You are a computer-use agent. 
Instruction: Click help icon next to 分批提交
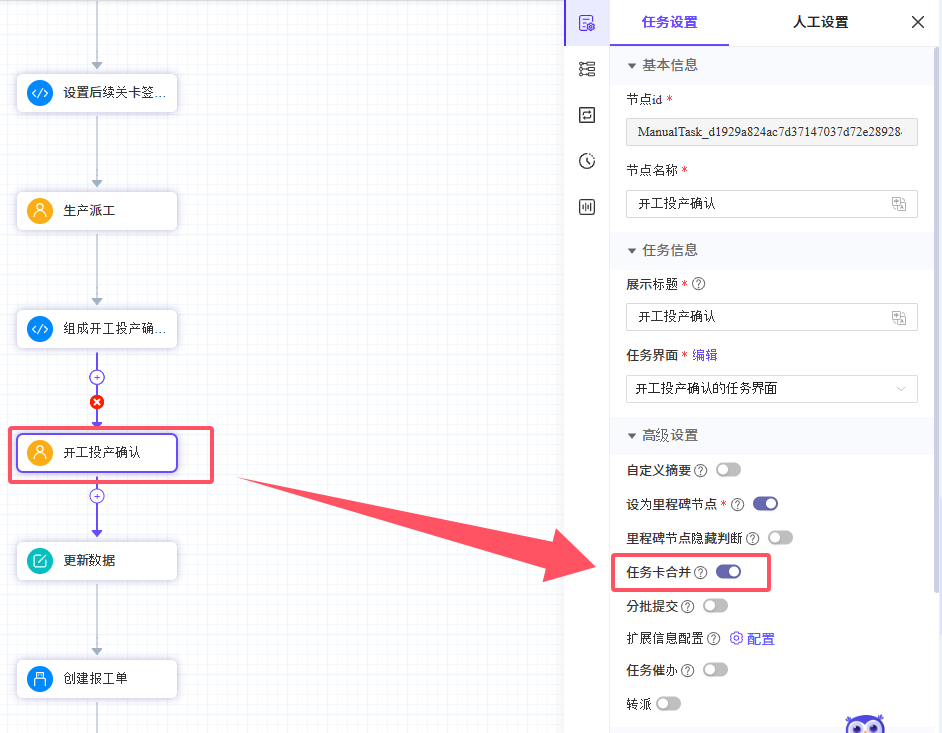click(688, 607)
